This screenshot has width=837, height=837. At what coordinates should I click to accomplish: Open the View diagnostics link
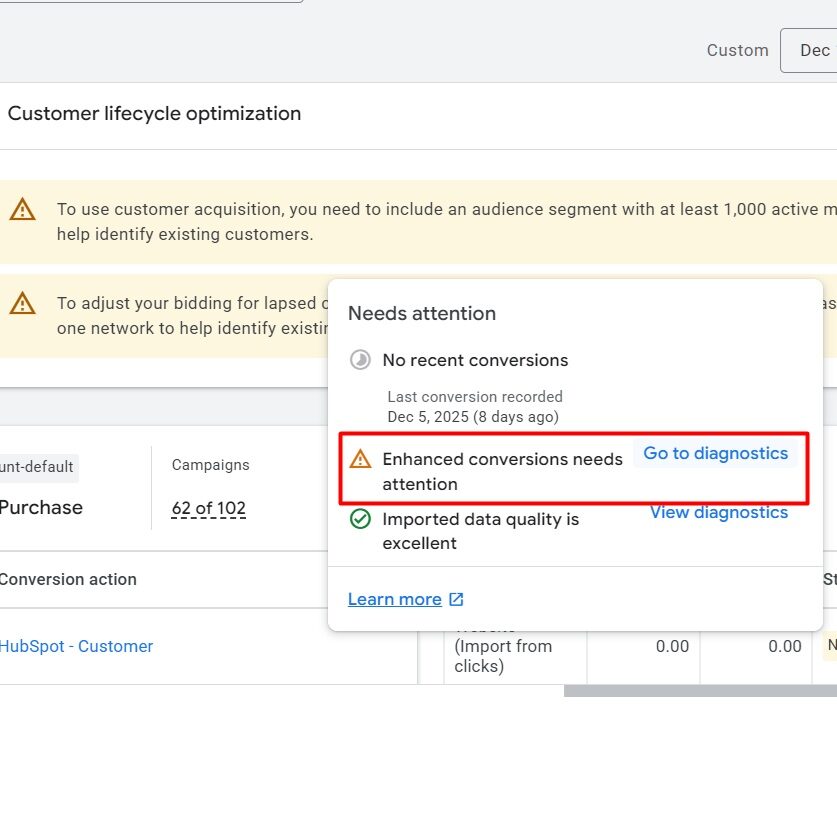coord(718,512)
